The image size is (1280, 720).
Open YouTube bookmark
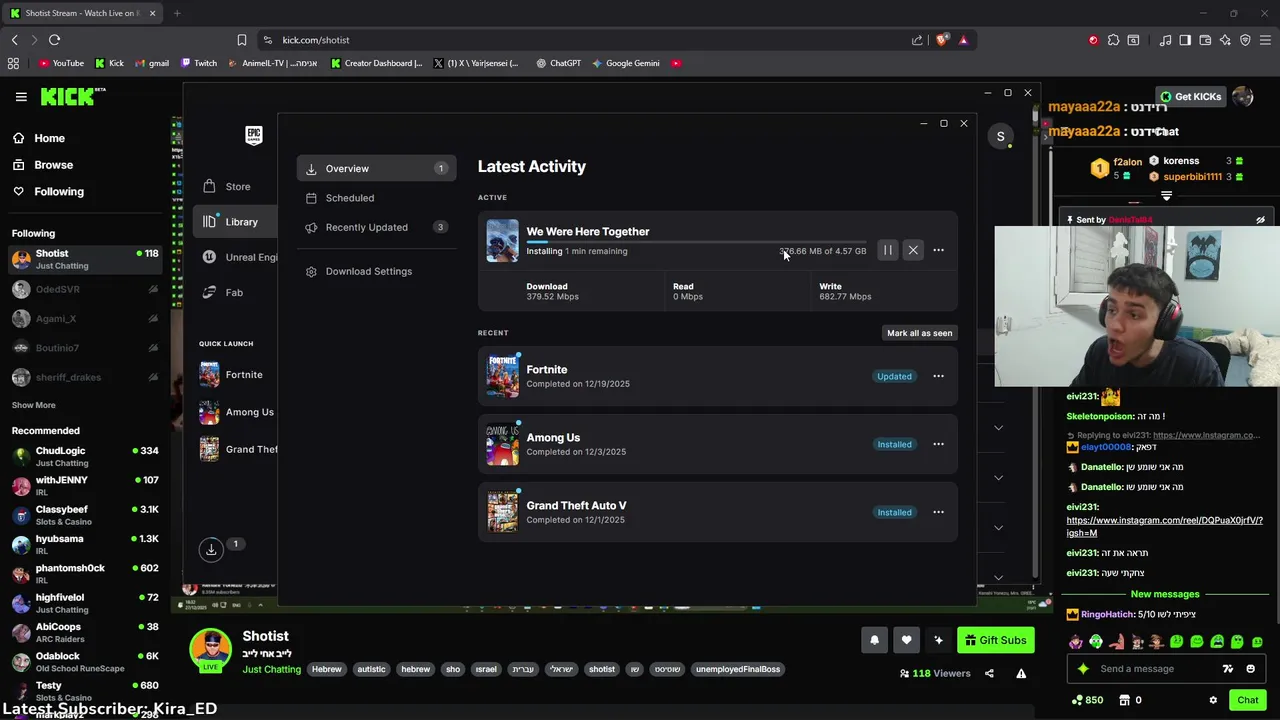point(61,63)
